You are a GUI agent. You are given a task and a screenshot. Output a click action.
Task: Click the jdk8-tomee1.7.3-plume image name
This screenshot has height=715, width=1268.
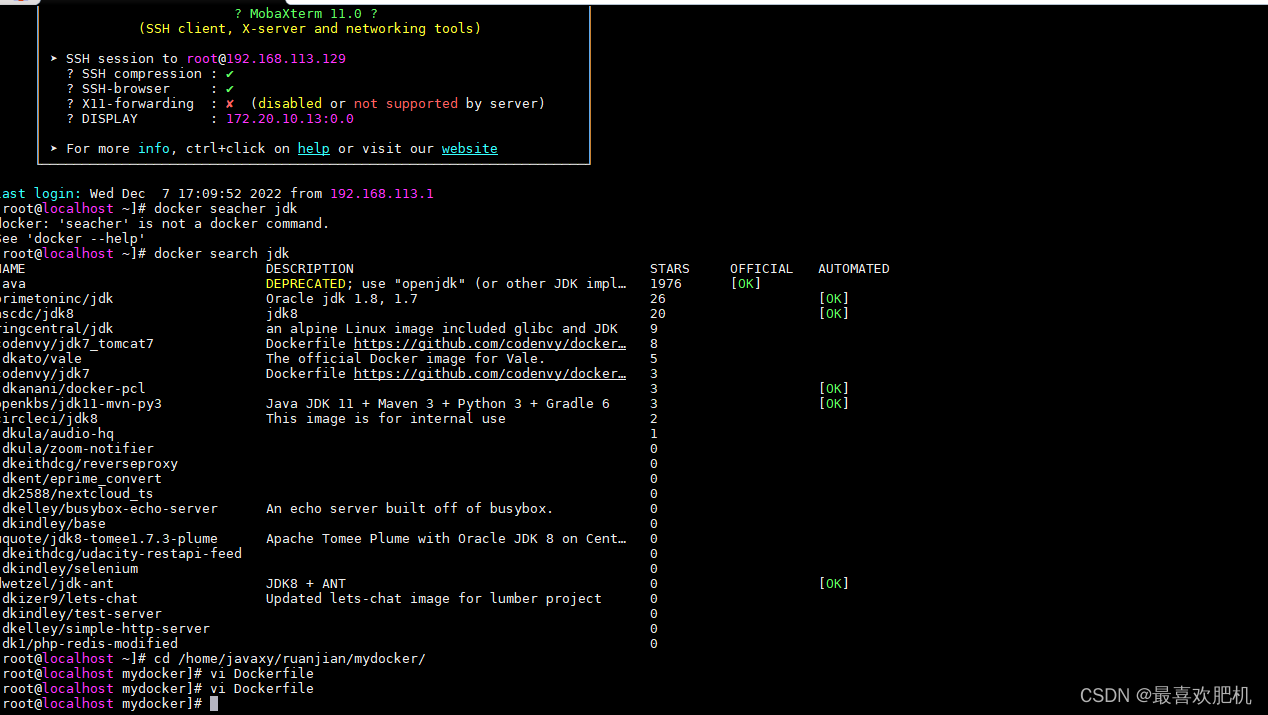click(x=109, y=538)
